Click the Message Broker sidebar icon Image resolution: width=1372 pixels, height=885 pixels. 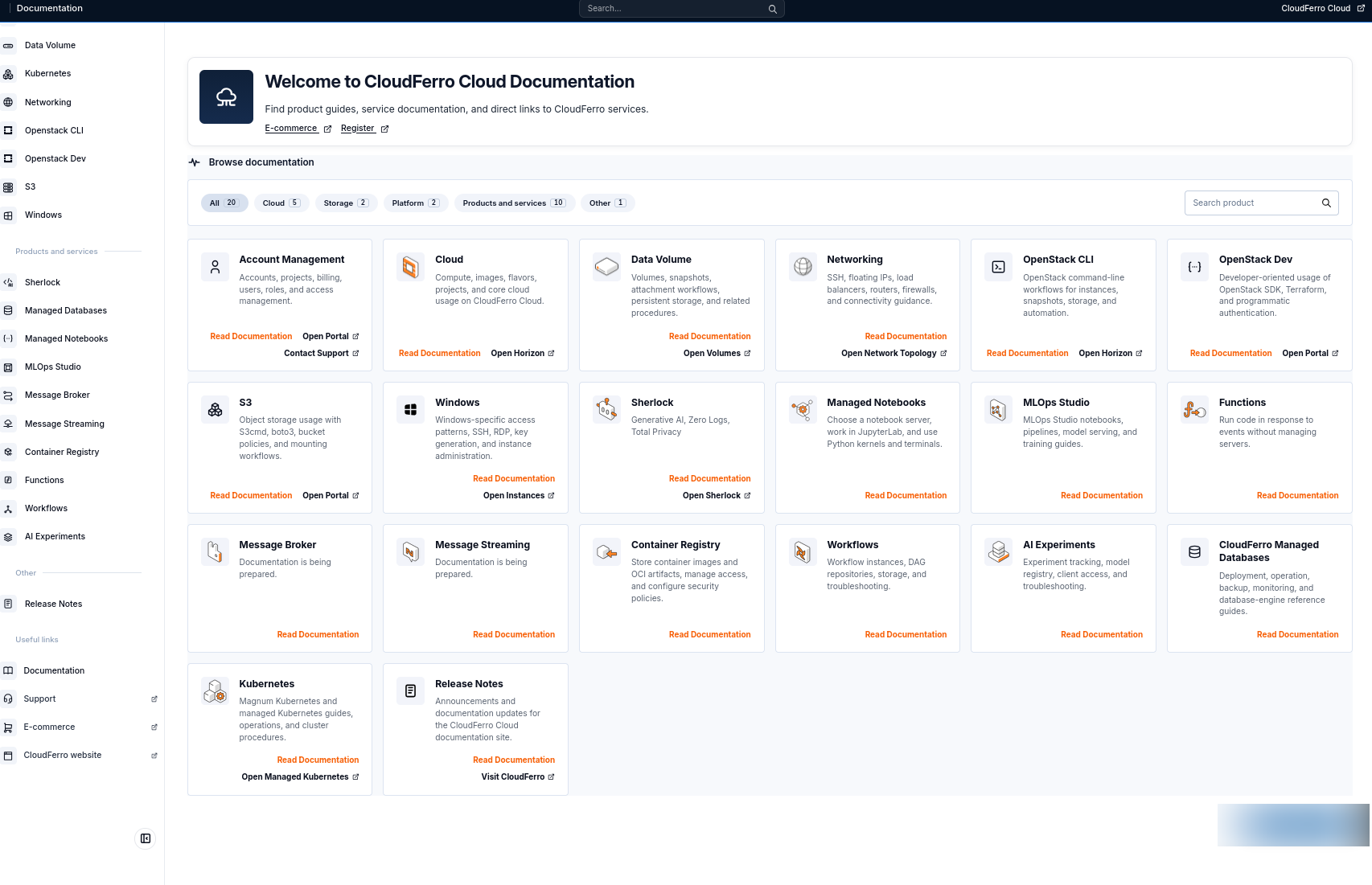tap(8, 395)
